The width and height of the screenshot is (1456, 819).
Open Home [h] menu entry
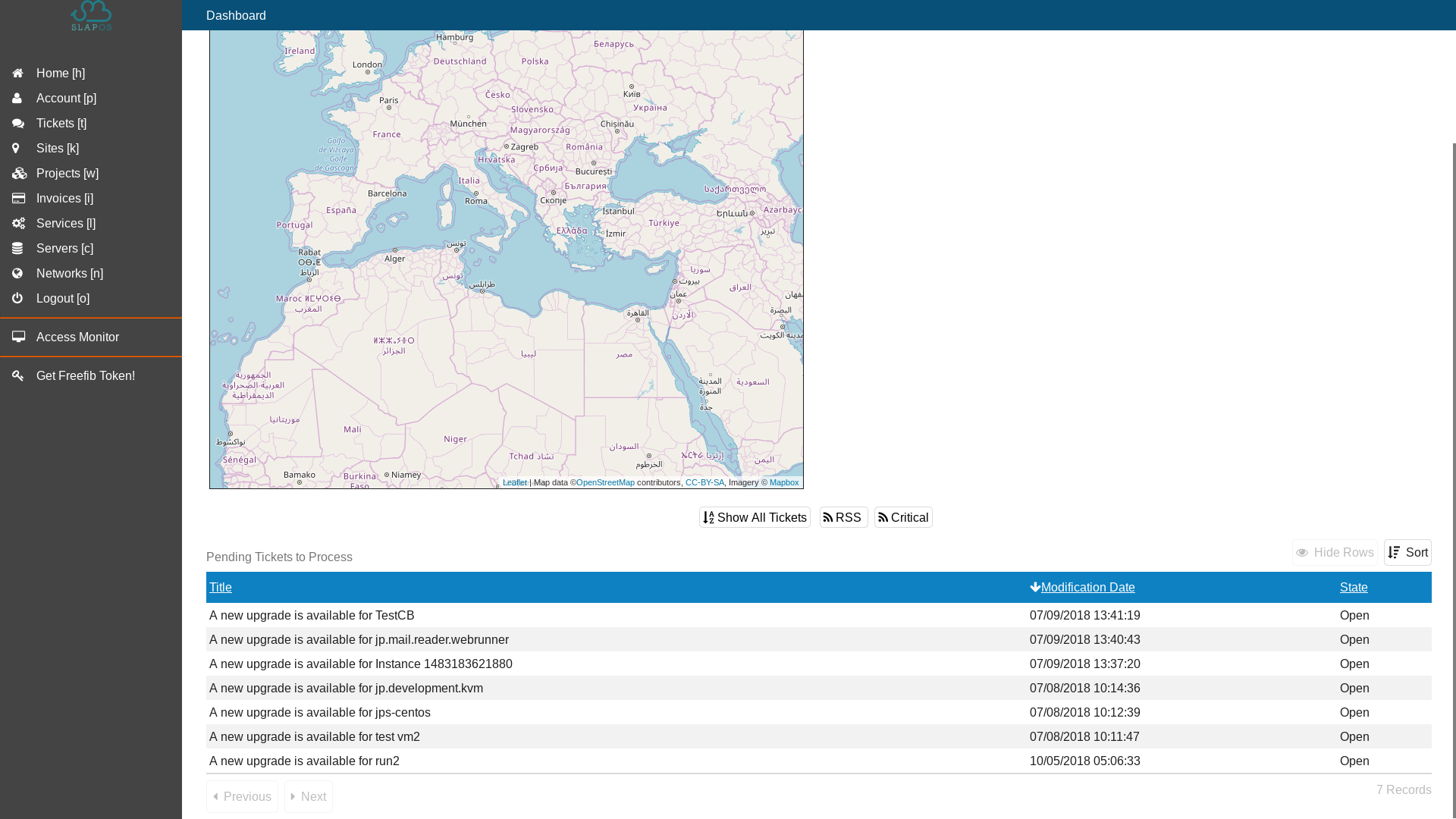pos(91,74)
